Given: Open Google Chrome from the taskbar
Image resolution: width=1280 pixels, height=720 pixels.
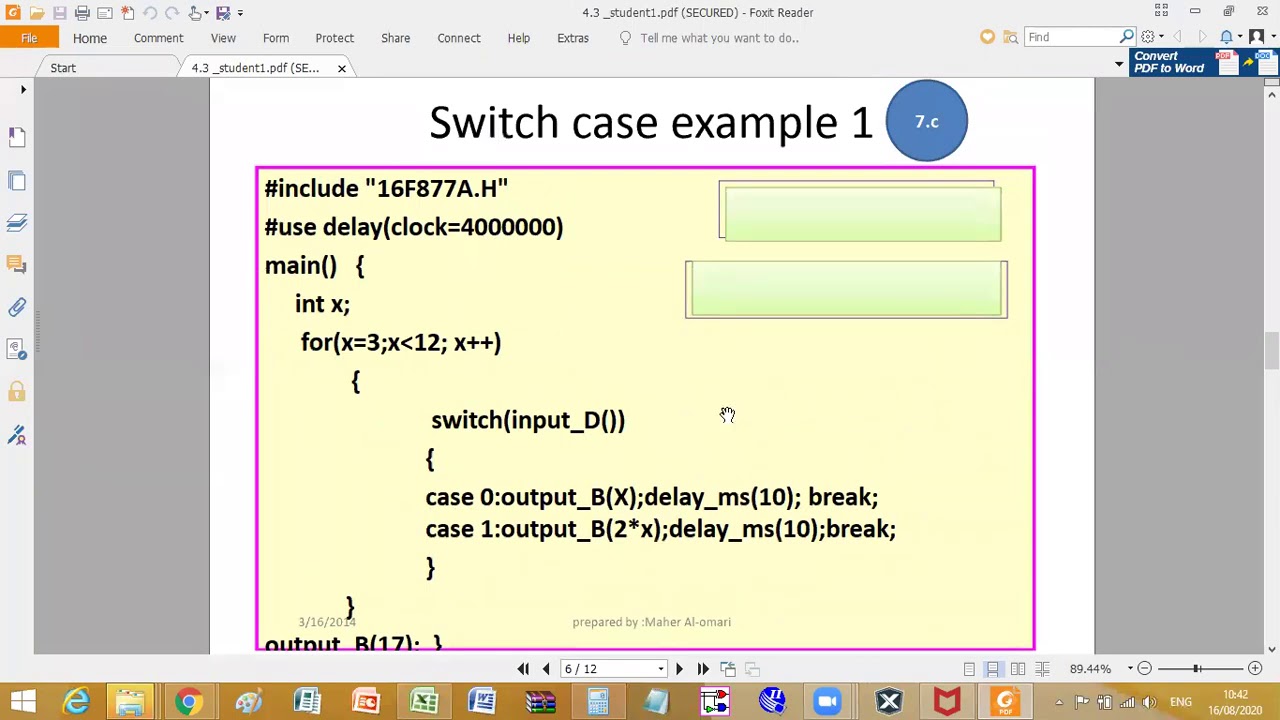Looking at the screenshot, I should 188,701.
